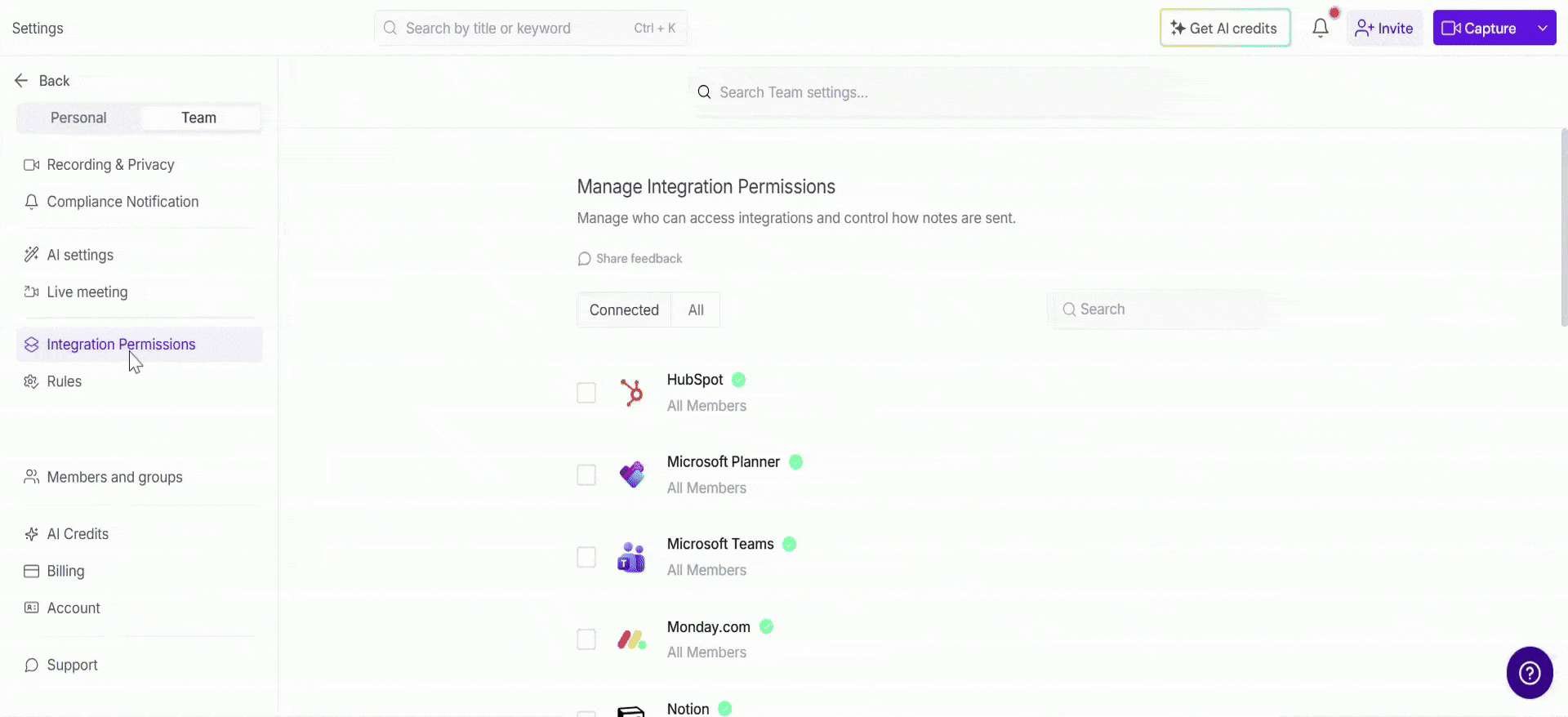Tick the HubSpot checkbox

pos(586,393)
